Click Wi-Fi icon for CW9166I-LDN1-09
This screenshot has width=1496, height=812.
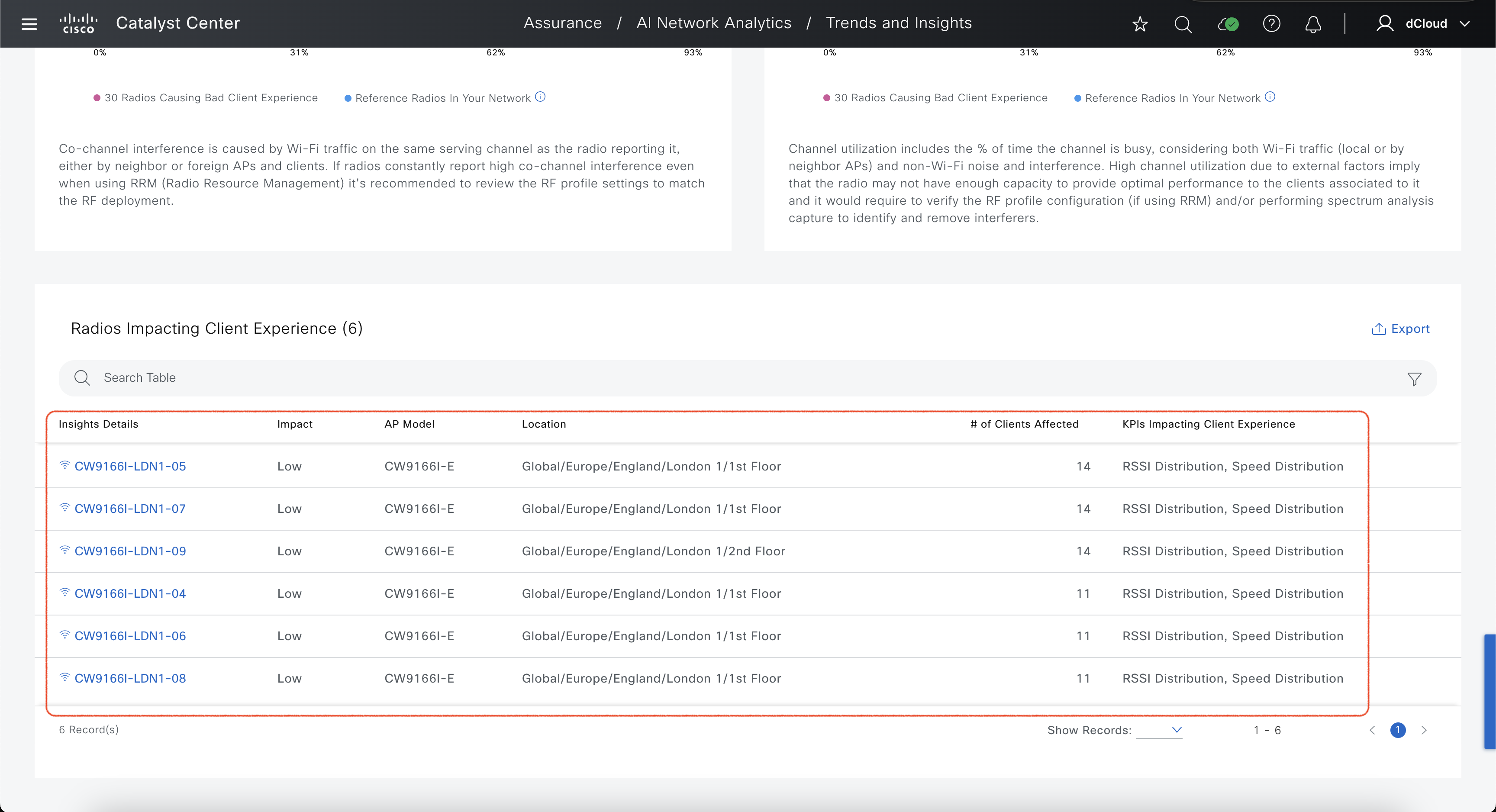[x=64, y=549]
